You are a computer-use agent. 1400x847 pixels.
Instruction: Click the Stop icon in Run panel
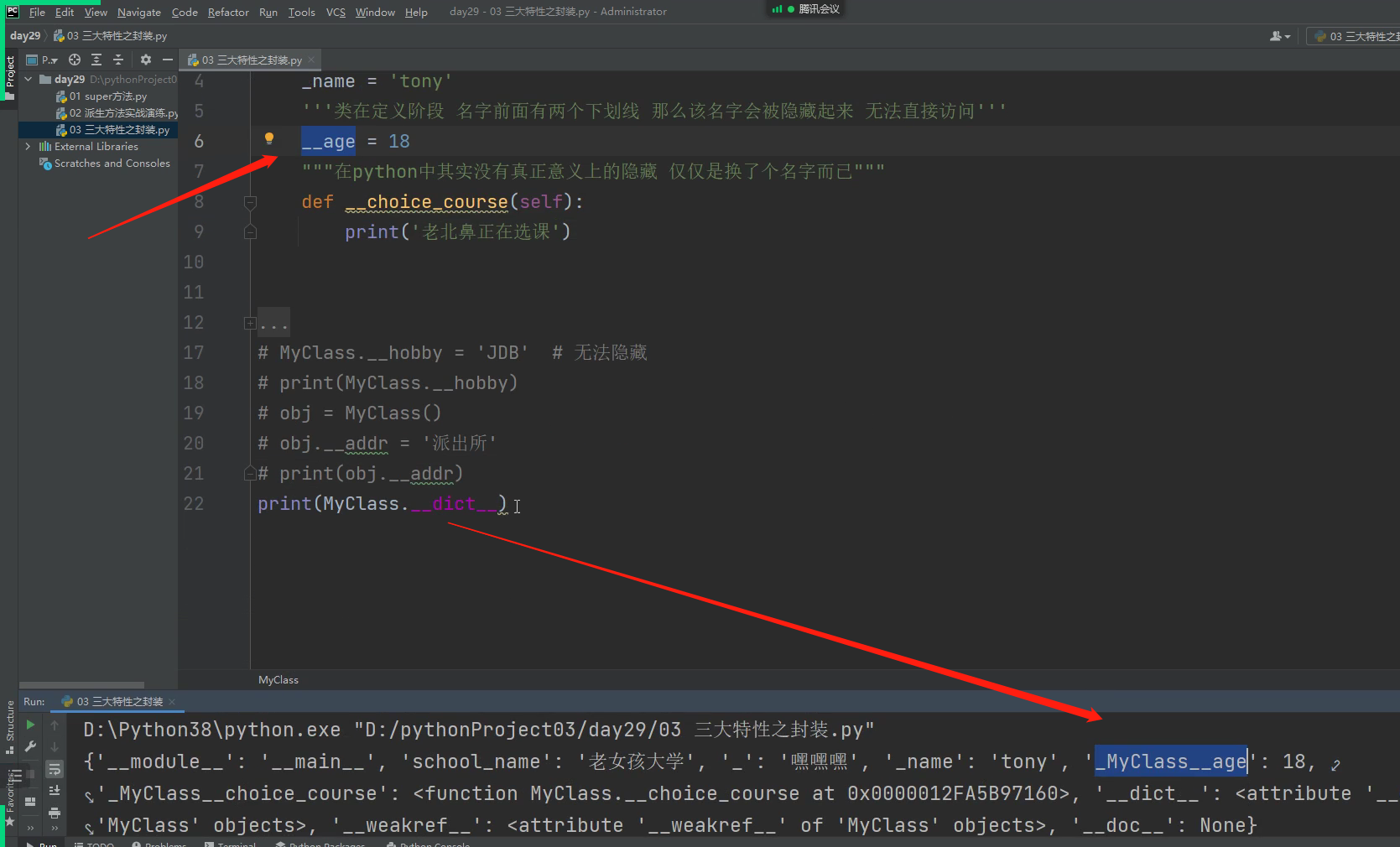(x=30, y=774)
